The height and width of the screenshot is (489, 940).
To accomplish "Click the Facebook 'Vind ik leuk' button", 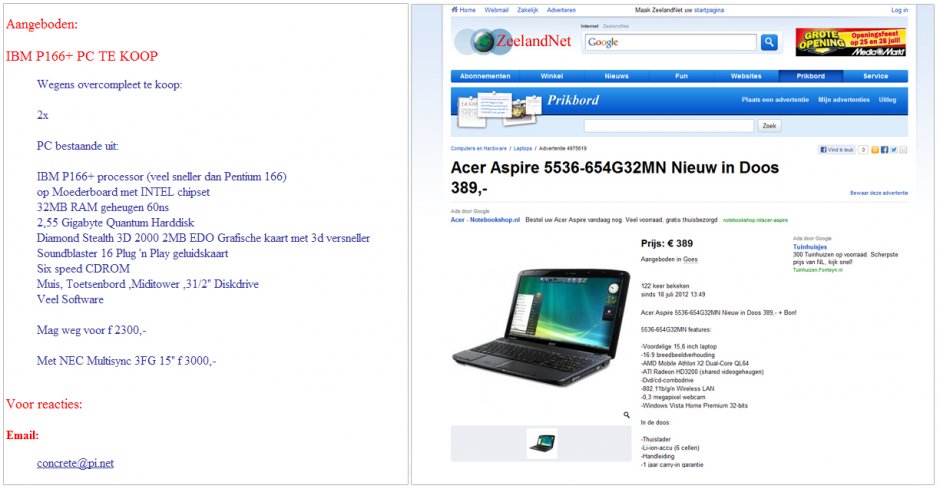I will point(837,150).
